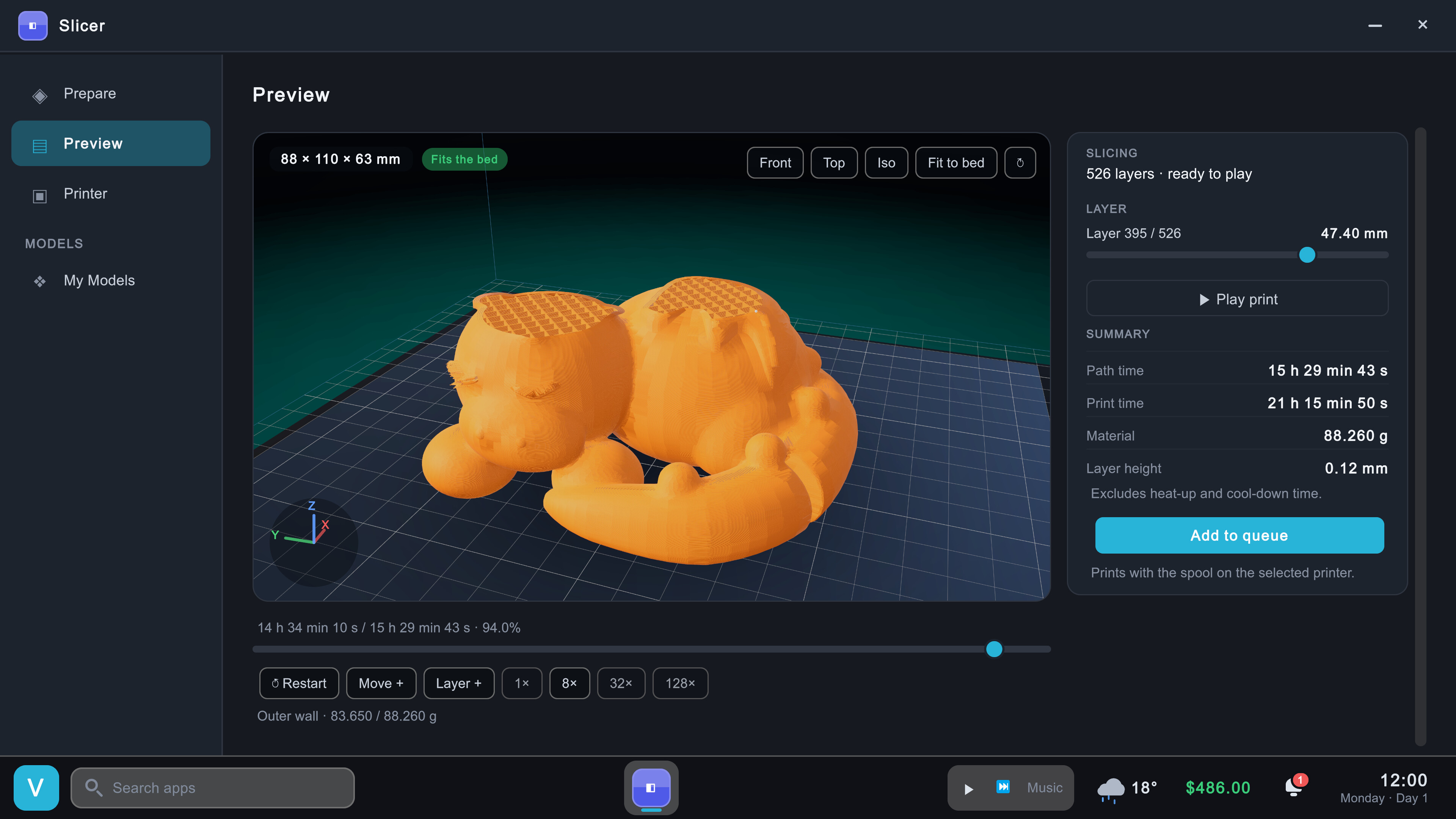Start the Play print simulation
The width and height of the screenshot is (1456, 819).
1237,298
